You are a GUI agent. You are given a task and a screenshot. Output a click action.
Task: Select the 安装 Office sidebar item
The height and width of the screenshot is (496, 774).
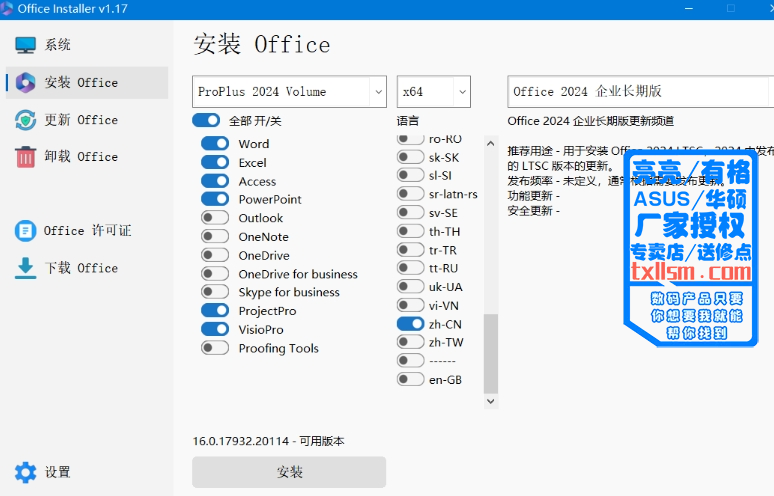(87, 82)
